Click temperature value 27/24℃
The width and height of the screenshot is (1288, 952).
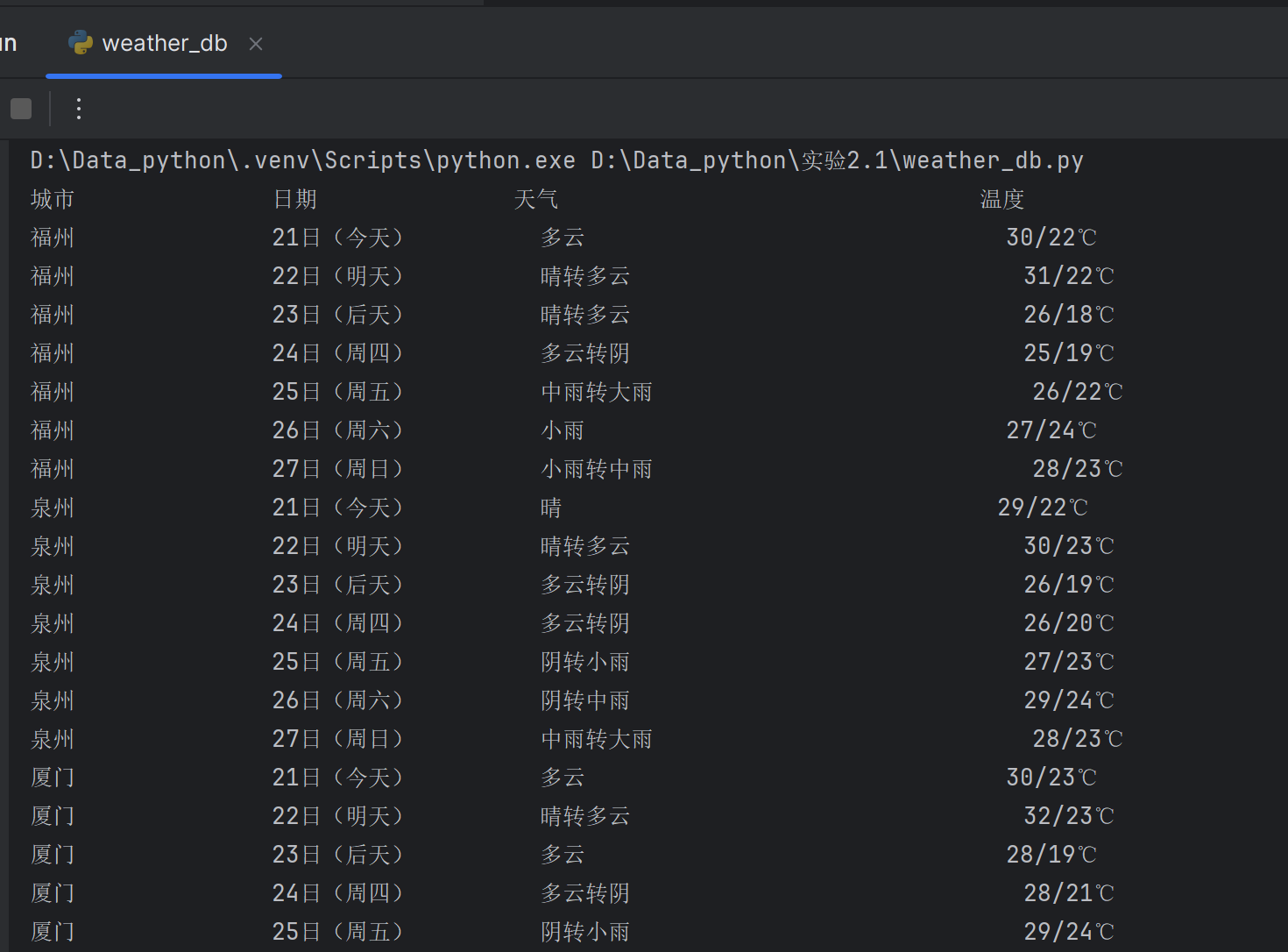tap(1051, 430)
